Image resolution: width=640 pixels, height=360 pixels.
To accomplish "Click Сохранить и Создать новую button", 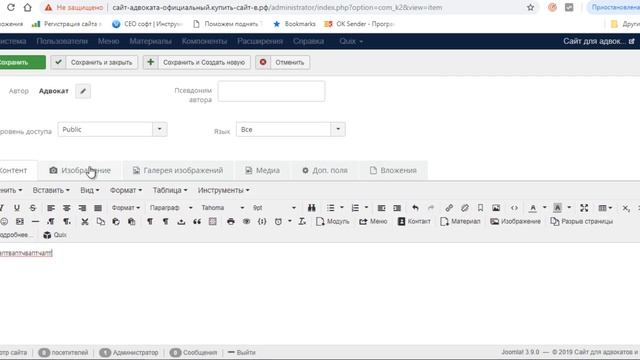I will pos(197,62).
